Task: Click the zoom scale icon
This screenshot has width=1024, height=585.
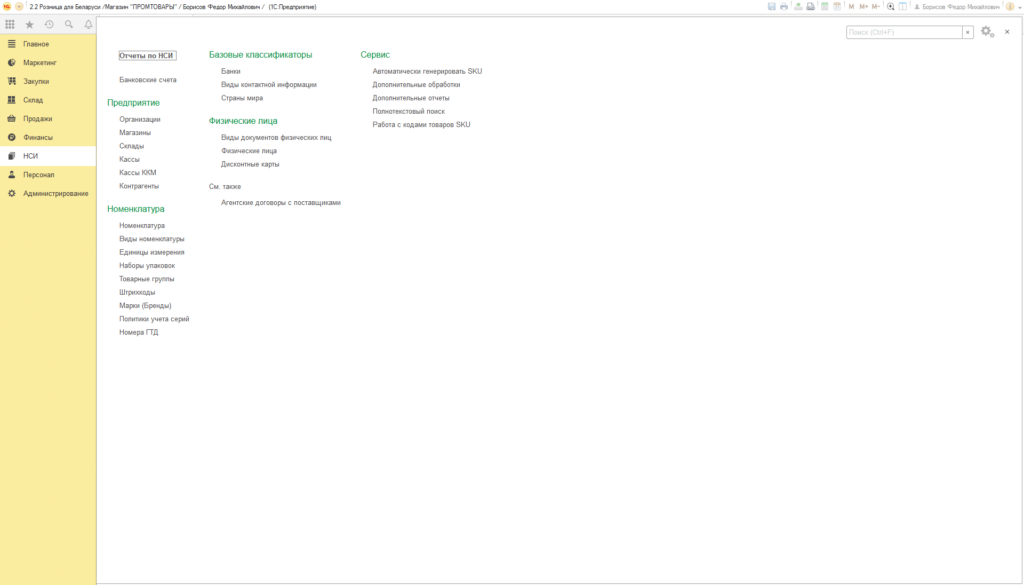Action: coord(890,7)
